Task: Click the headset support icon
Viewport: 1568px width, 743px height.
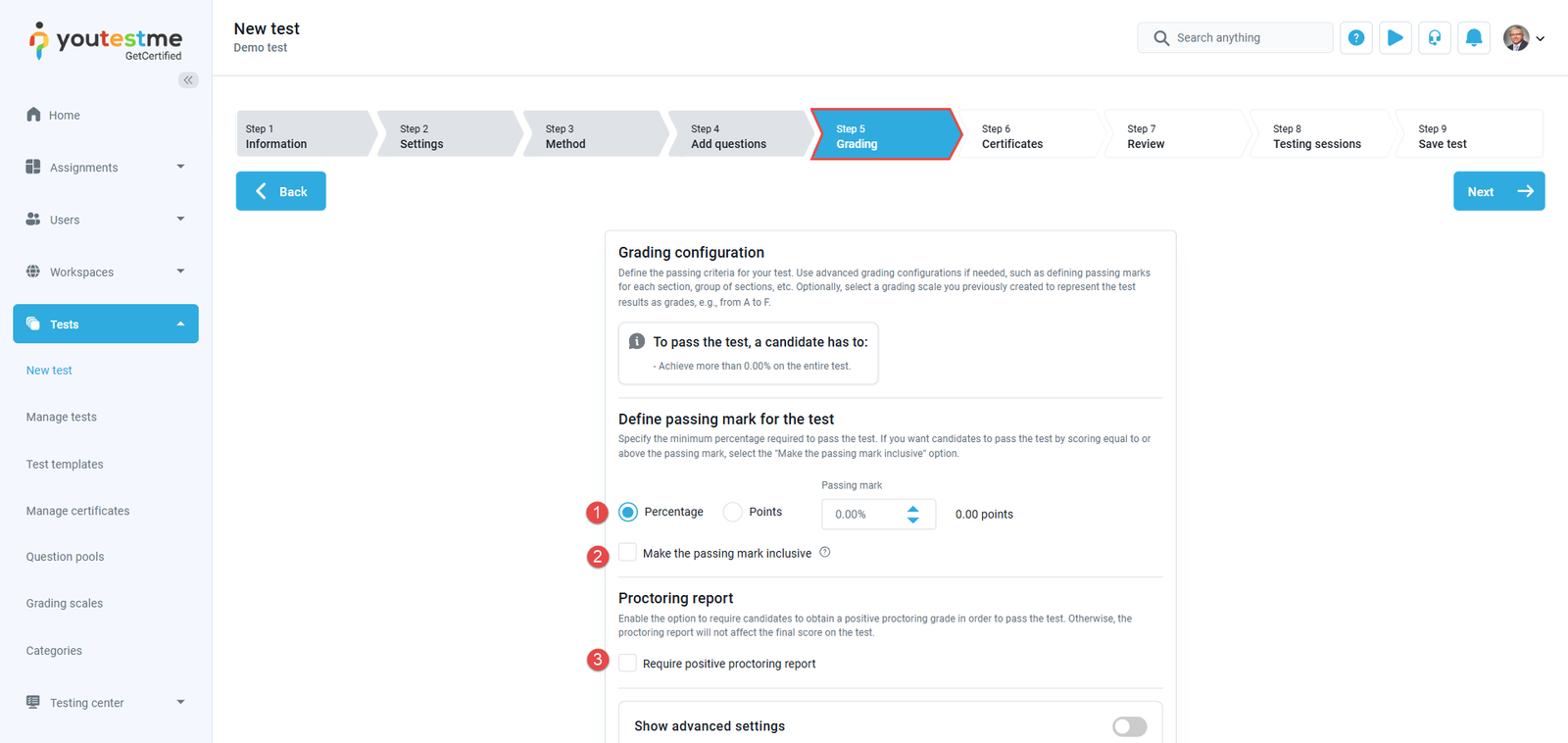Action: pos(1434,38)
